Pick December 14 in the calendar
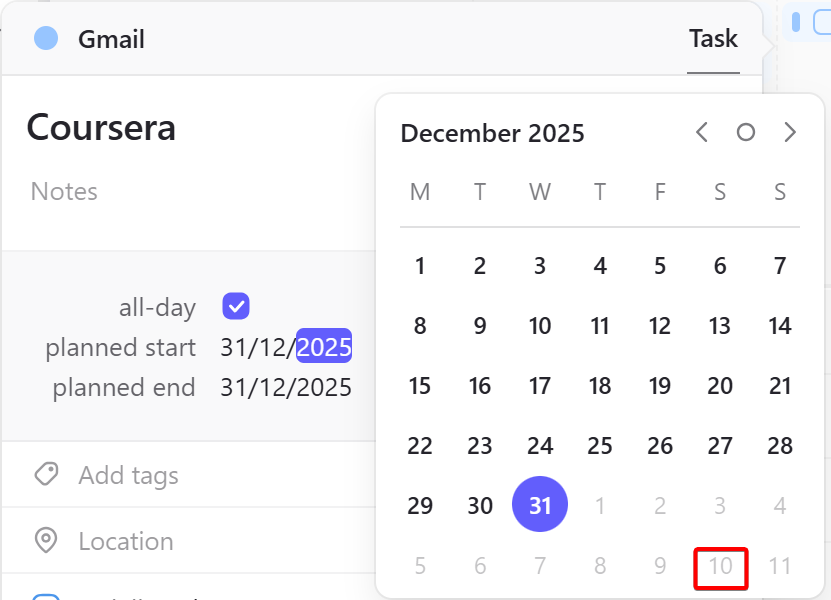The width and height of the screenshot is (831, 600). point(780,325)
